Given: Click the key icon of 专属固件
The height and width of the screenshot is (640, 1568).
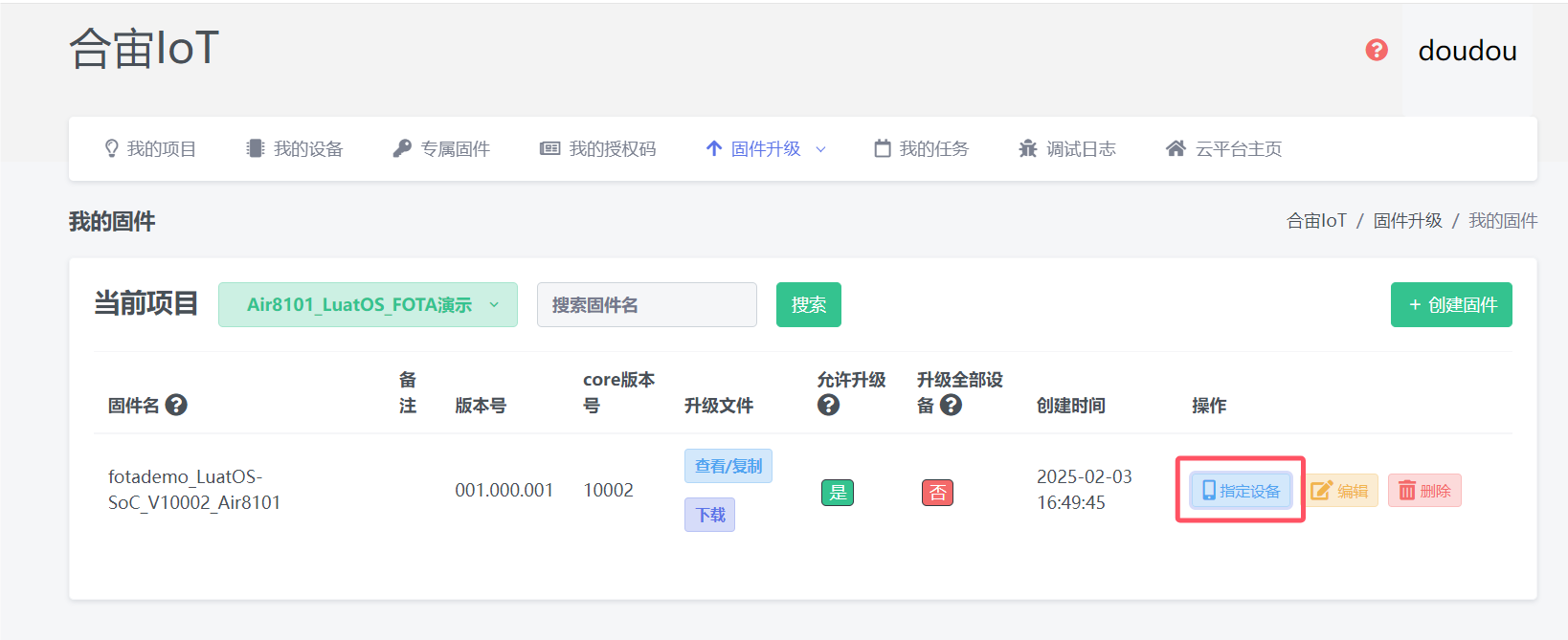Looking at the screenshot, I should point(402,148).
